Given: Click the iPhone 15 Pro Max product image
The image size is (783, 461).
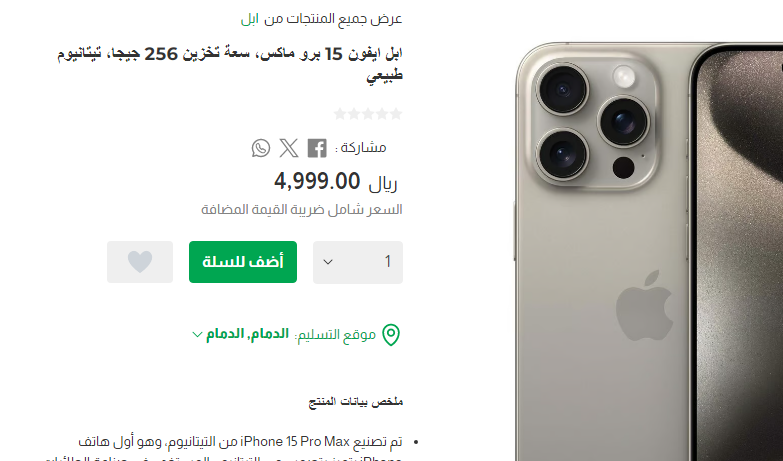Looking at the screenshot, I should tap(648, 252).
